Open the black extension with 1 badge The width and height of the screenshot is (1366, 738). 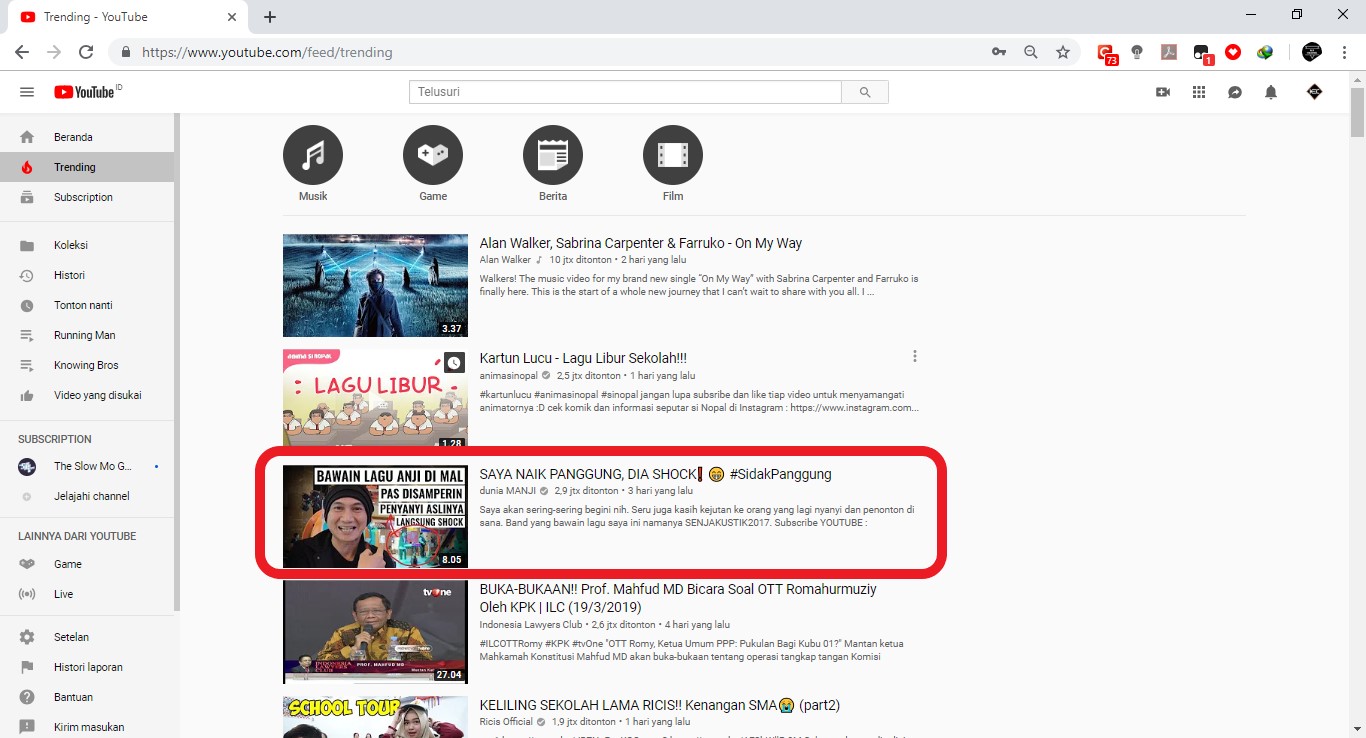pyautogui.click(x=1203, y=53)
